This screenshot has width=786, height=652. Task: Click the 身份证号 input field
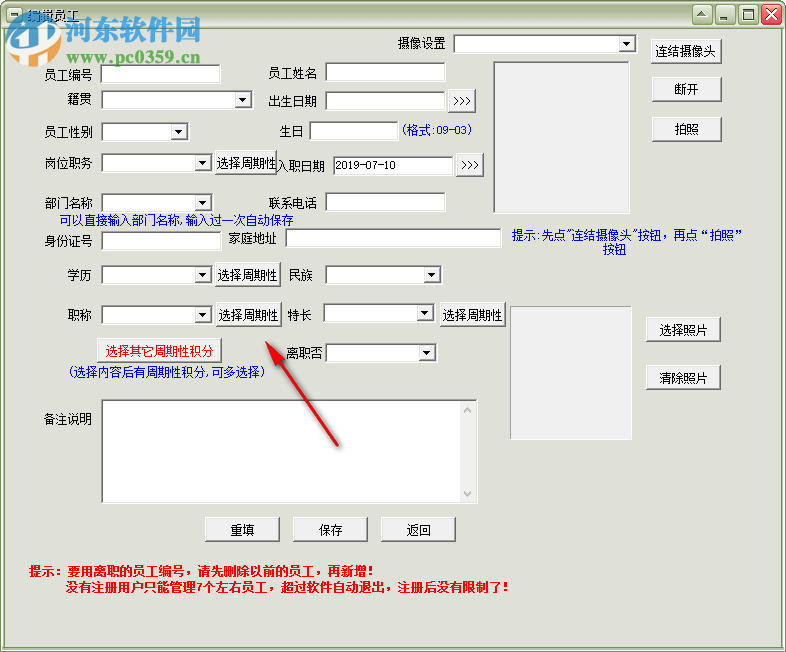(161, 241)
